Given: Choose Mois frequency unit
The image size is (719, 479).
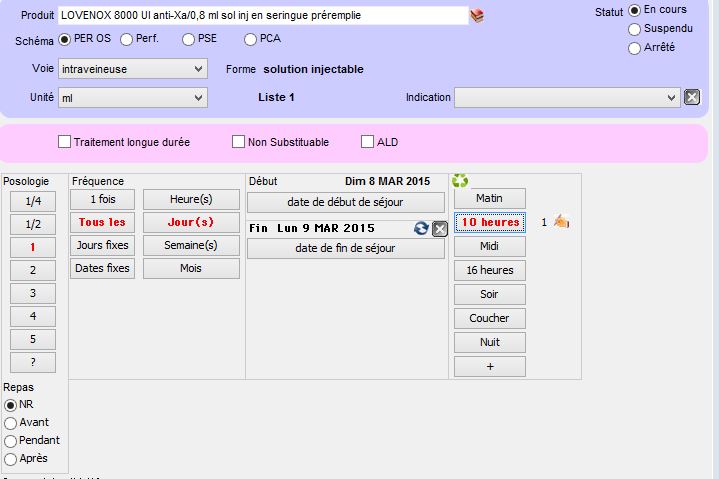Looking at the screenshot, I should [191, 268].
